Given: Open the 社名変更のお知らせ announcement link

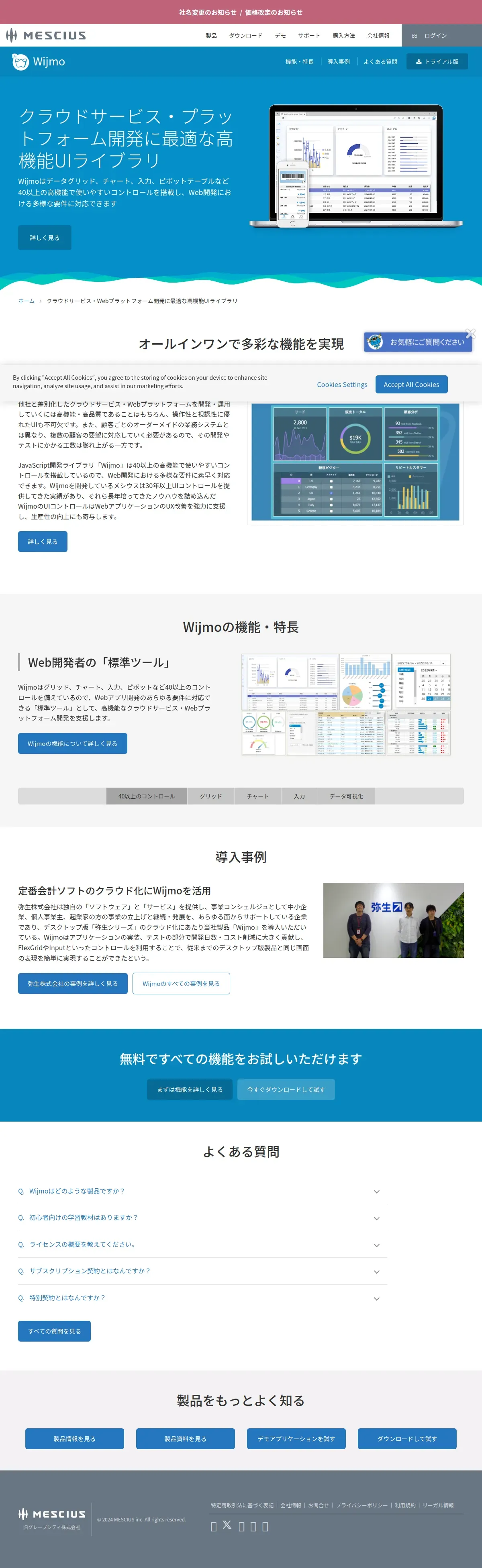Looking at the screenshot, I should (208, 12).
